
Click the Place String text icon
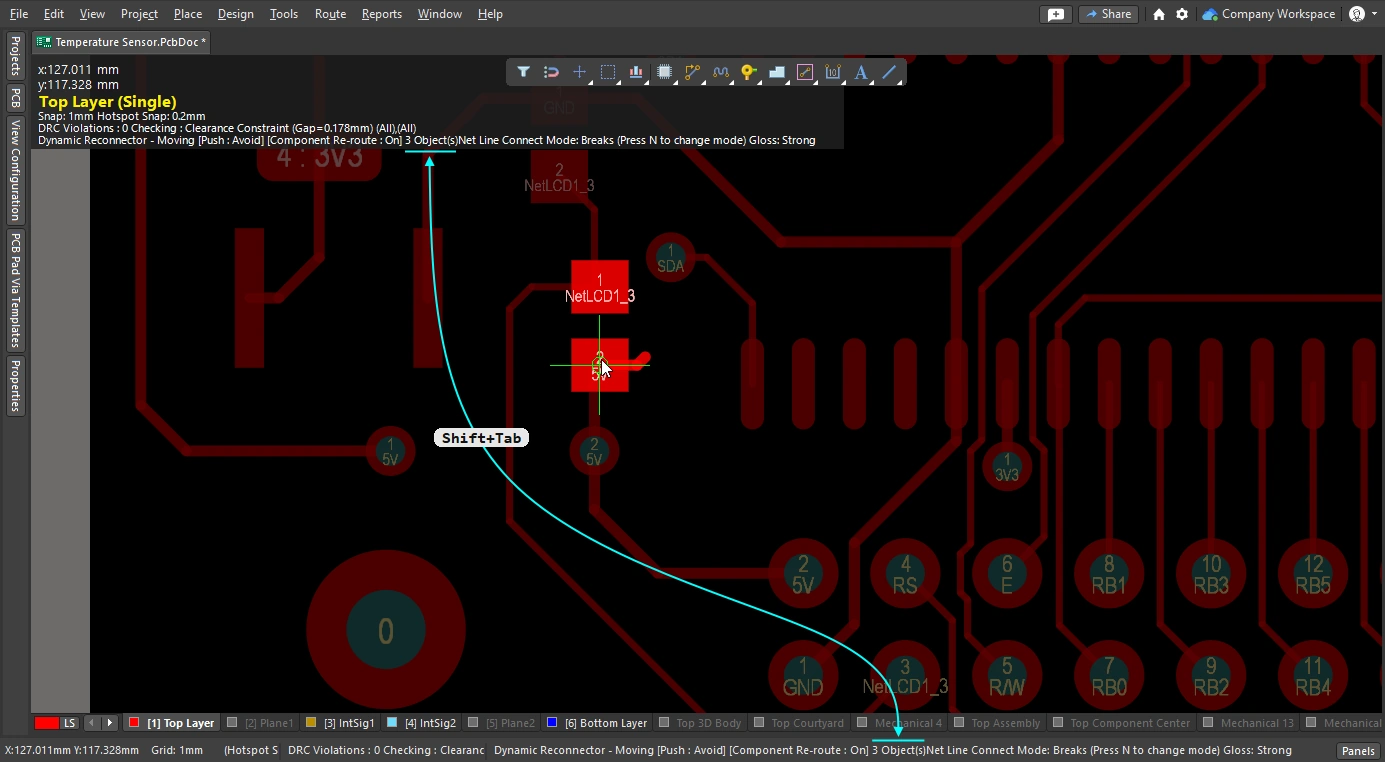[x=860, y=72]
